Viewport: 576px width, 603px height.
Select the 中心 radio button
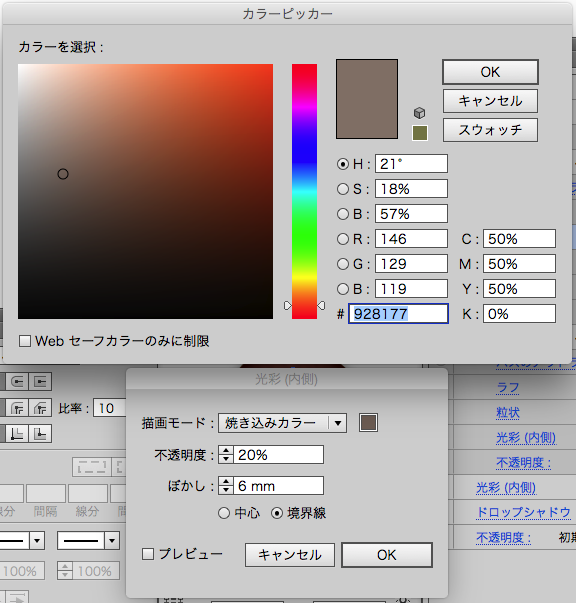tap(224, 513)
